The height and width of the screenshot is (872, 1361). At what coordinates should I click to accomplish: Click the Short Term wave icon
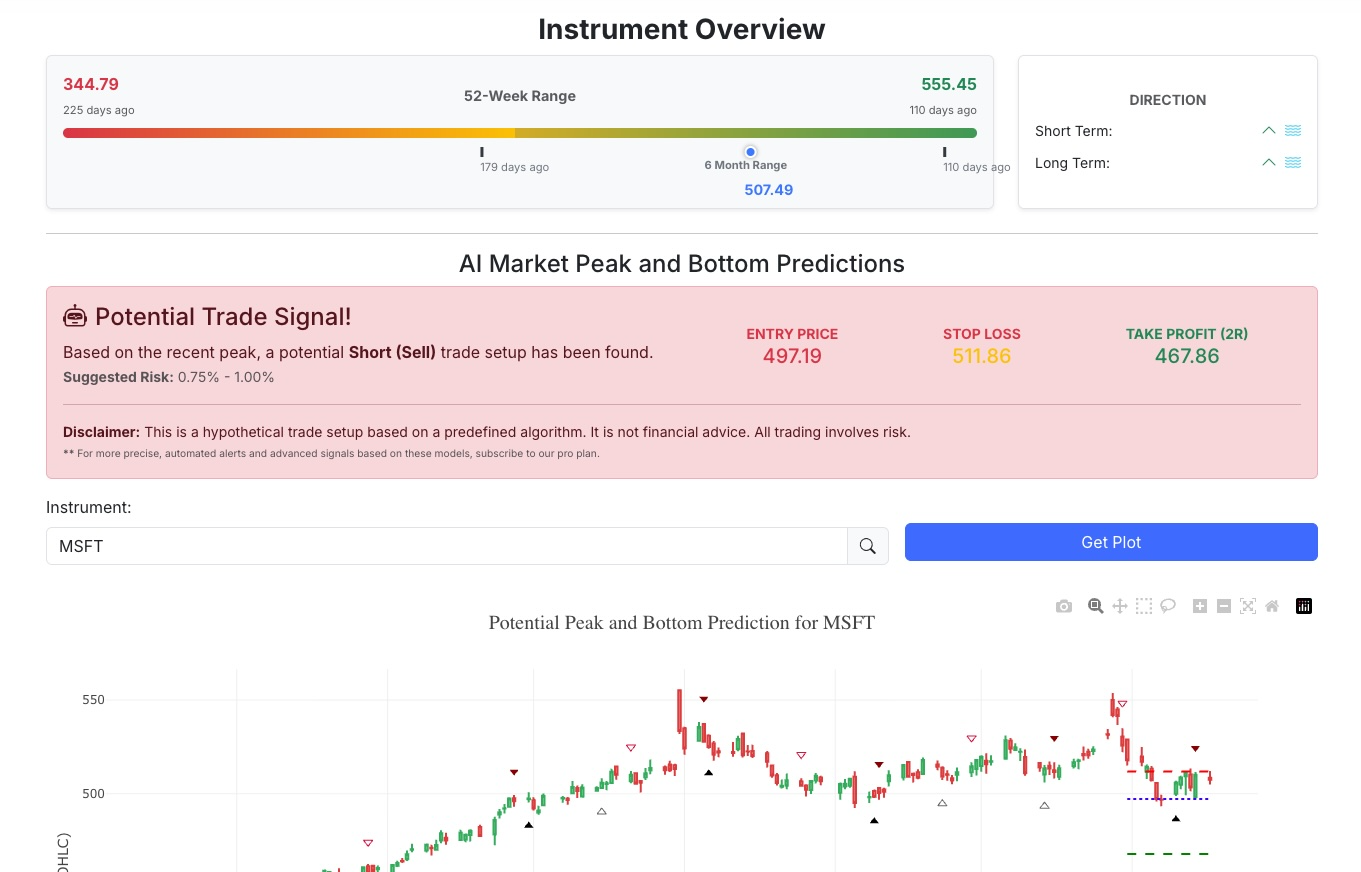(x=1293, y=131)
